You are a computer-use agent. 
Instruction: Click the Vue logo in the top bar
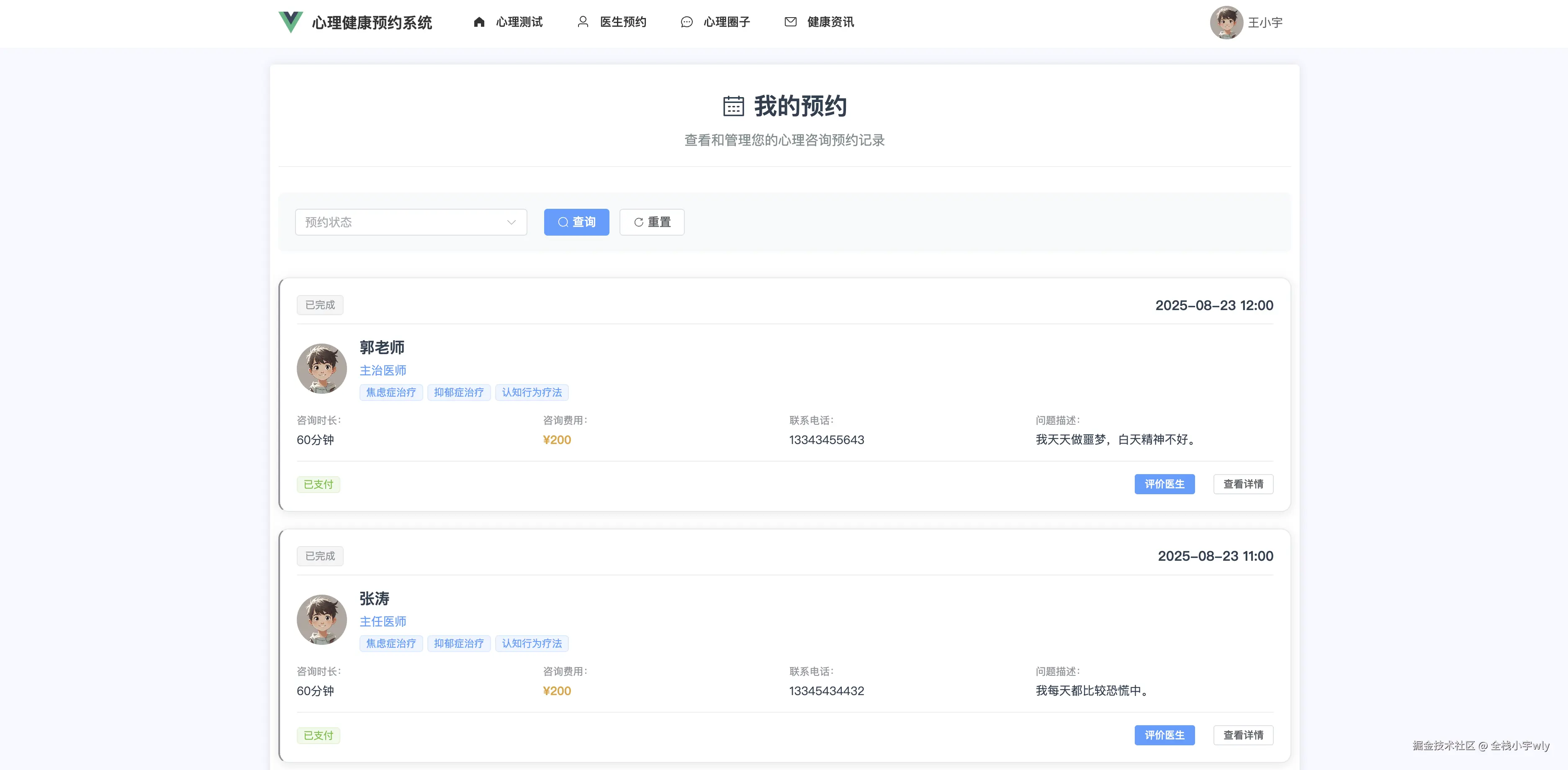[290, 21]
